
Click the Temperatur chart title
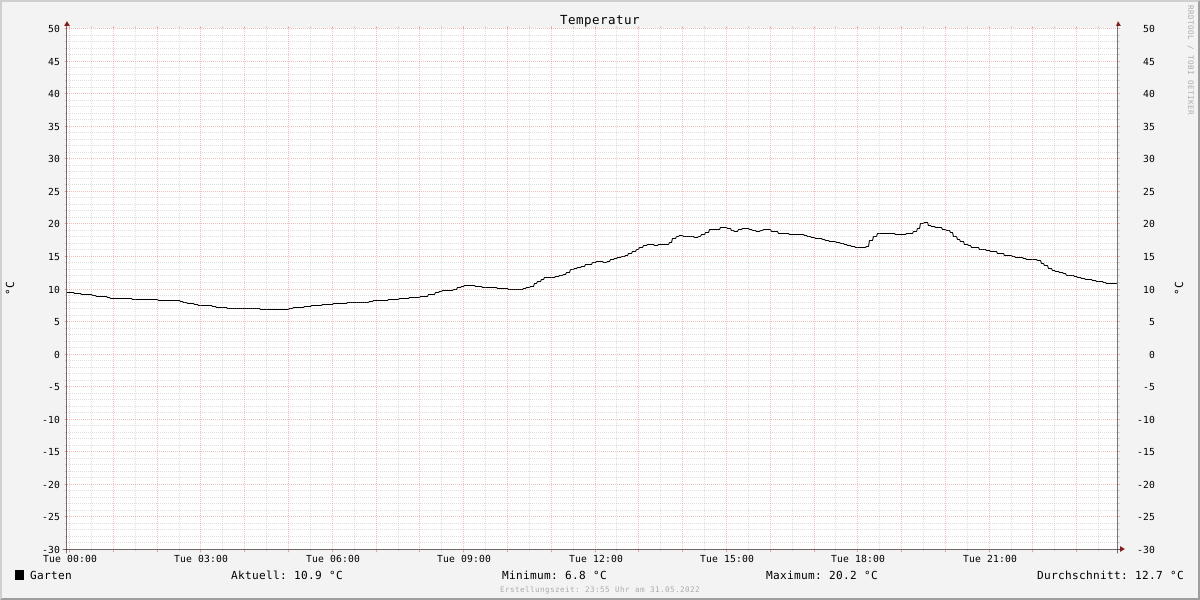tap(600, 20)
